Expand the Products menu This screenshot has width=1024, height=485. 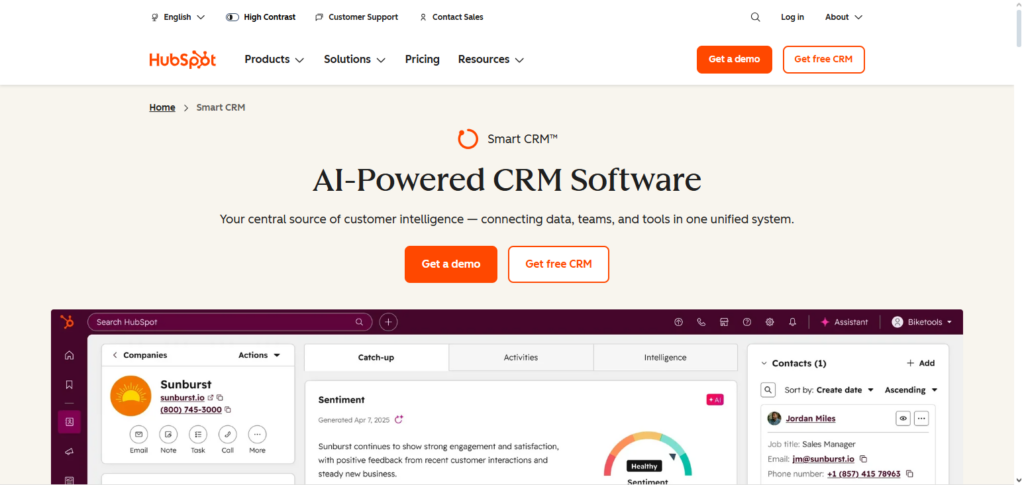click(x=274, y=59)
